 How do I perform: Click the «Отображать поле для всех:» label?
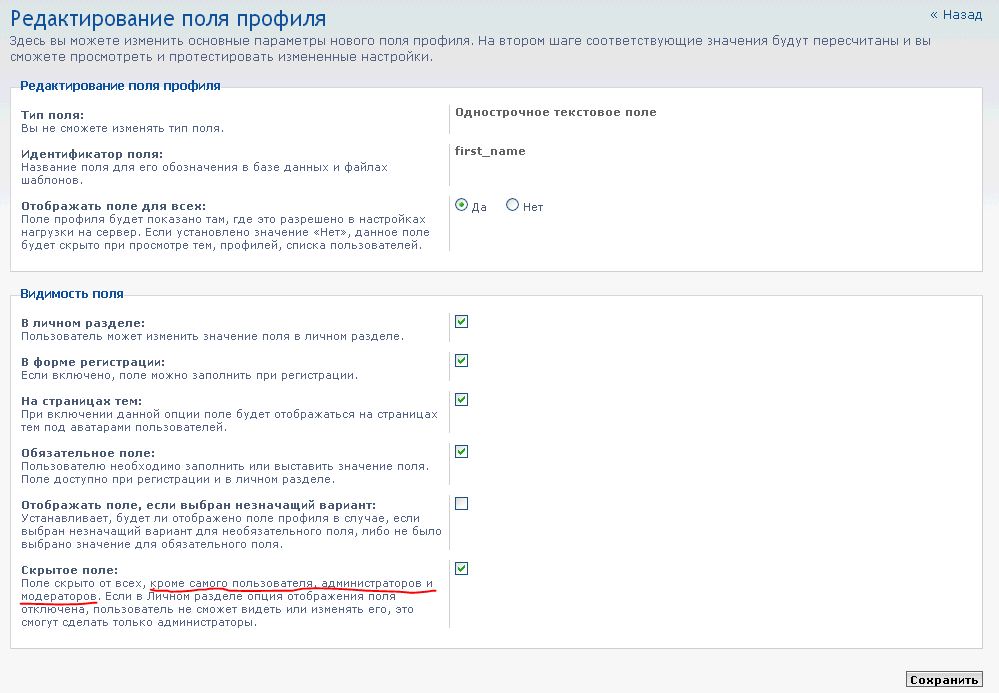[x=113, y=206]
